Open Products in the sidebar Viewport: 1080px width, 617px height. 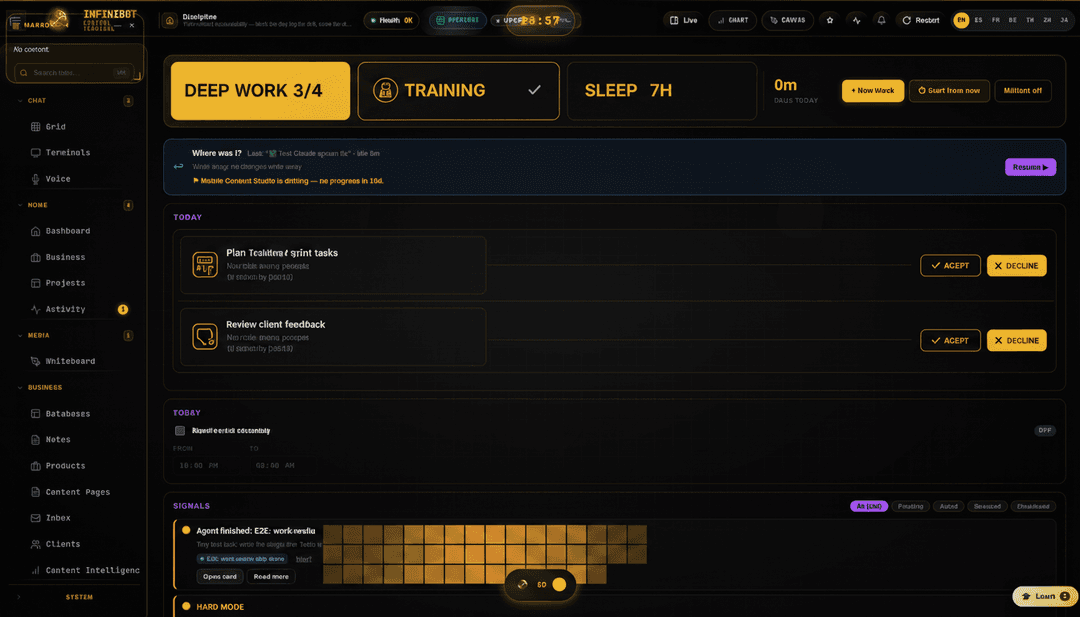(x=59, y=466)
